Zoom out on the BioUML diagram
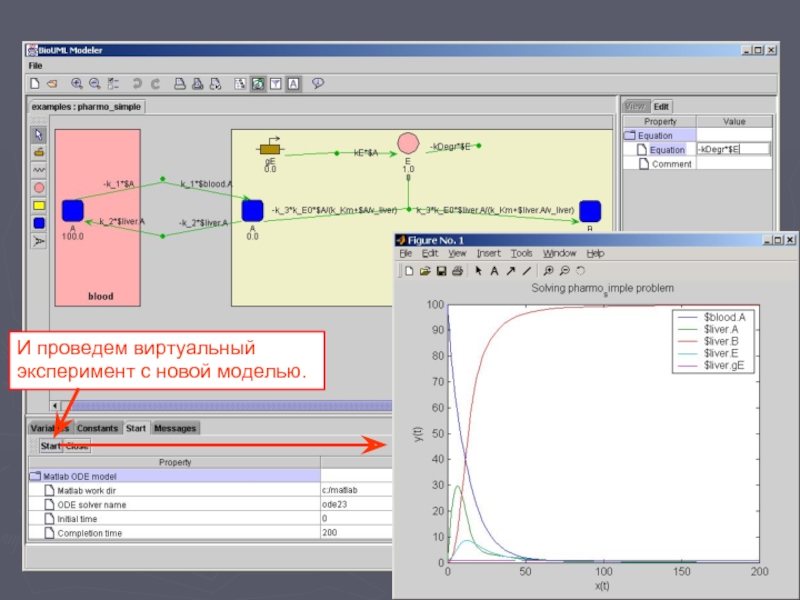The height and width of the screenshot is (600, 800). (x=94, y=84)
